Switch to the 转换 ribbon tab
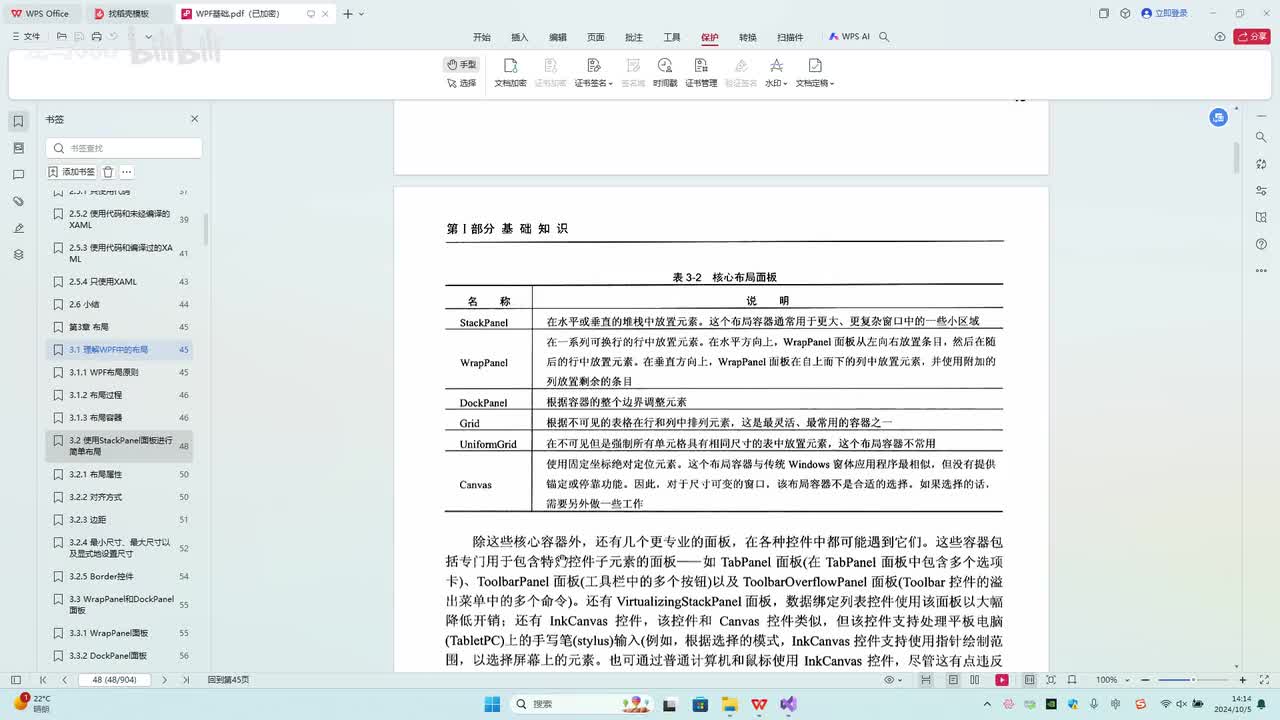The width and height of the screenshot is (1280, 720). point(748,37)
